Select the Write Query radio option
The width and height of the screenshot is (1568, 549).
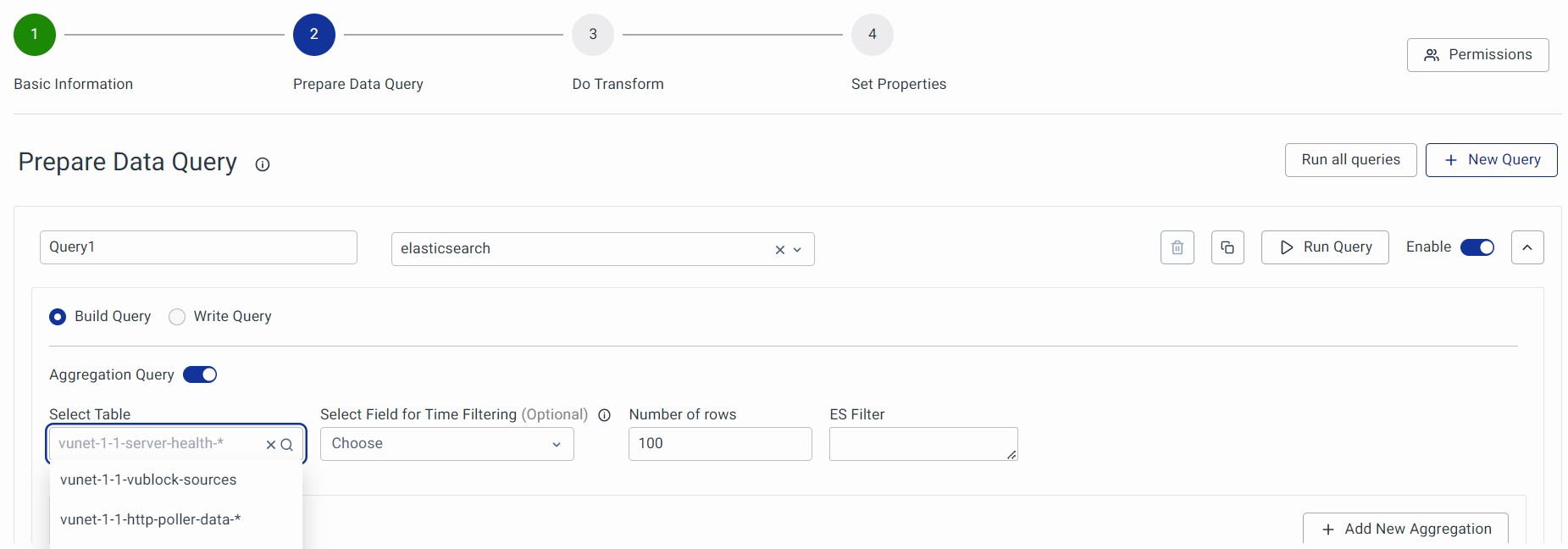177,317
